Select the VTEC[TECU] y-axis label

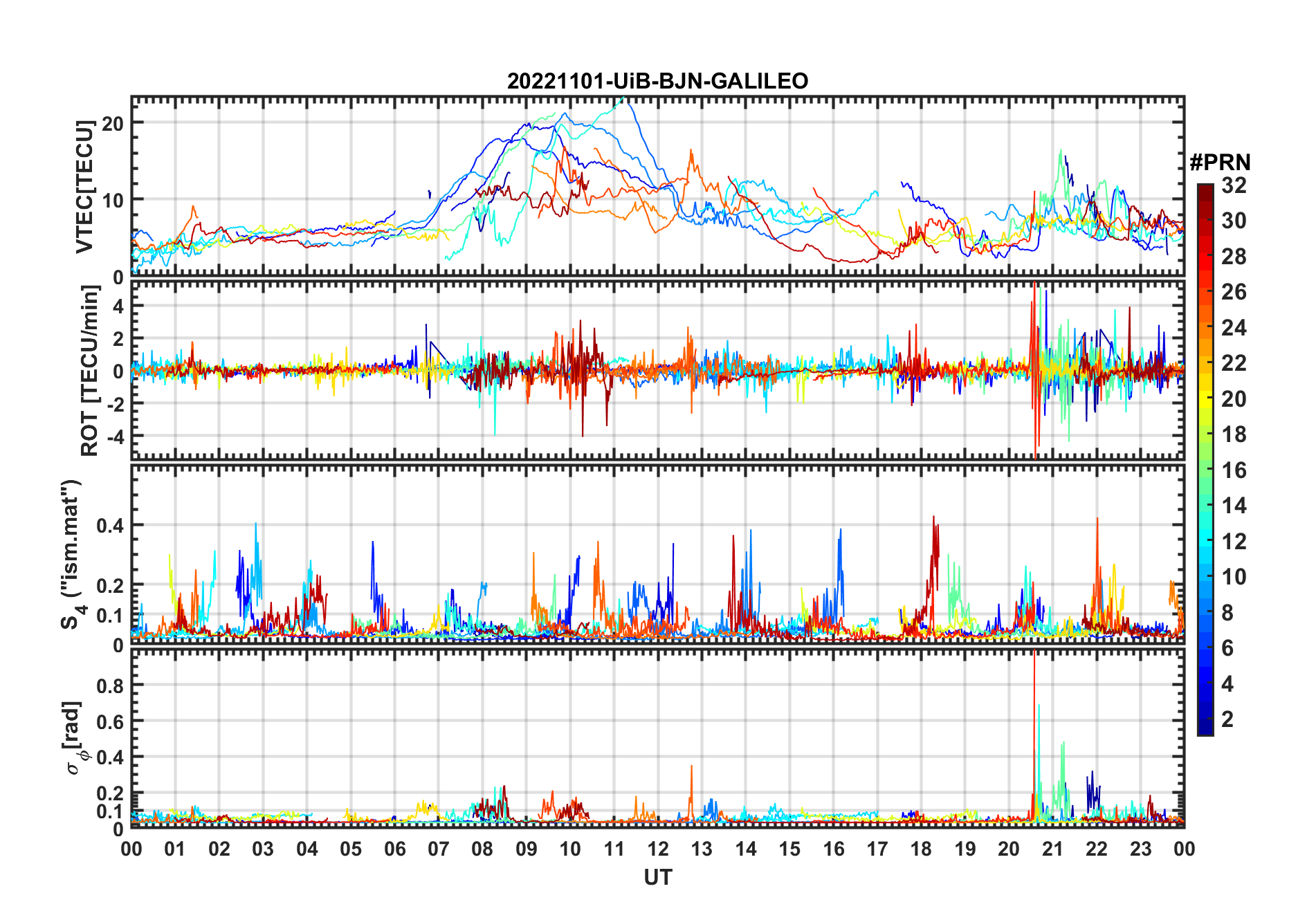pos(85,187)
